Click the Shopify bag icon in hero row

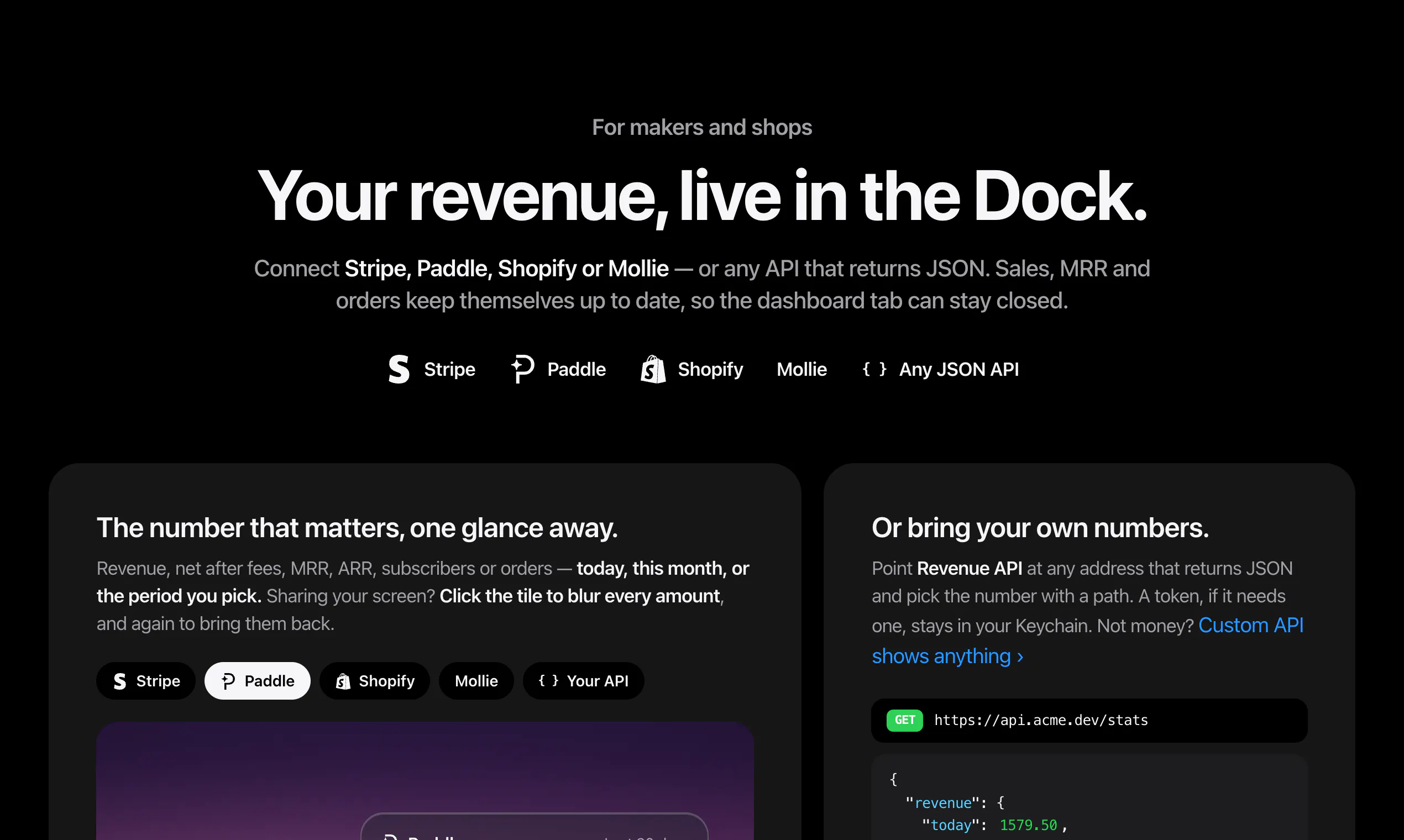[653, 369]
